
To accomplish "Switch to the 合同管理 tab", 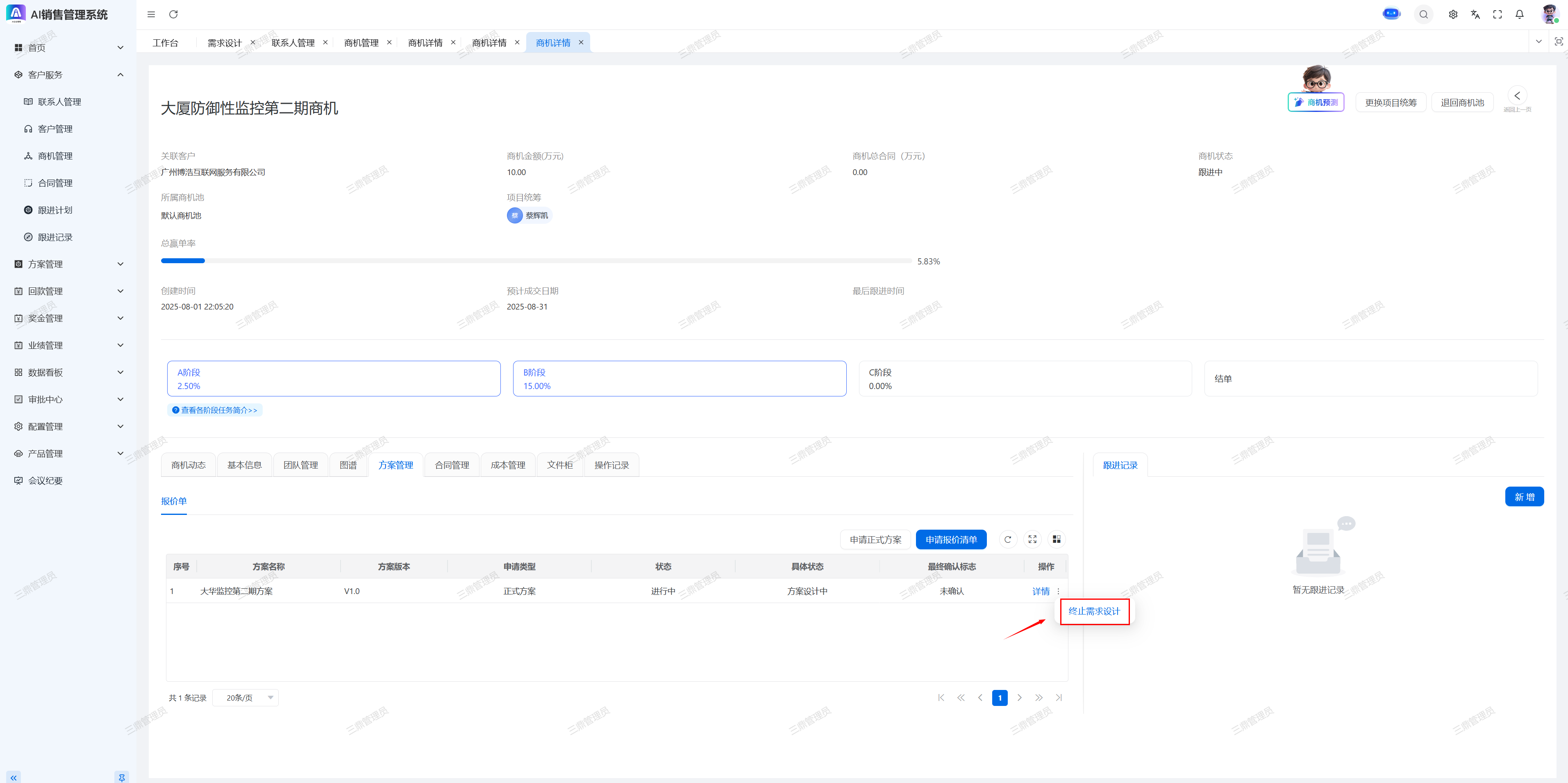I will [x=452, y=465].
